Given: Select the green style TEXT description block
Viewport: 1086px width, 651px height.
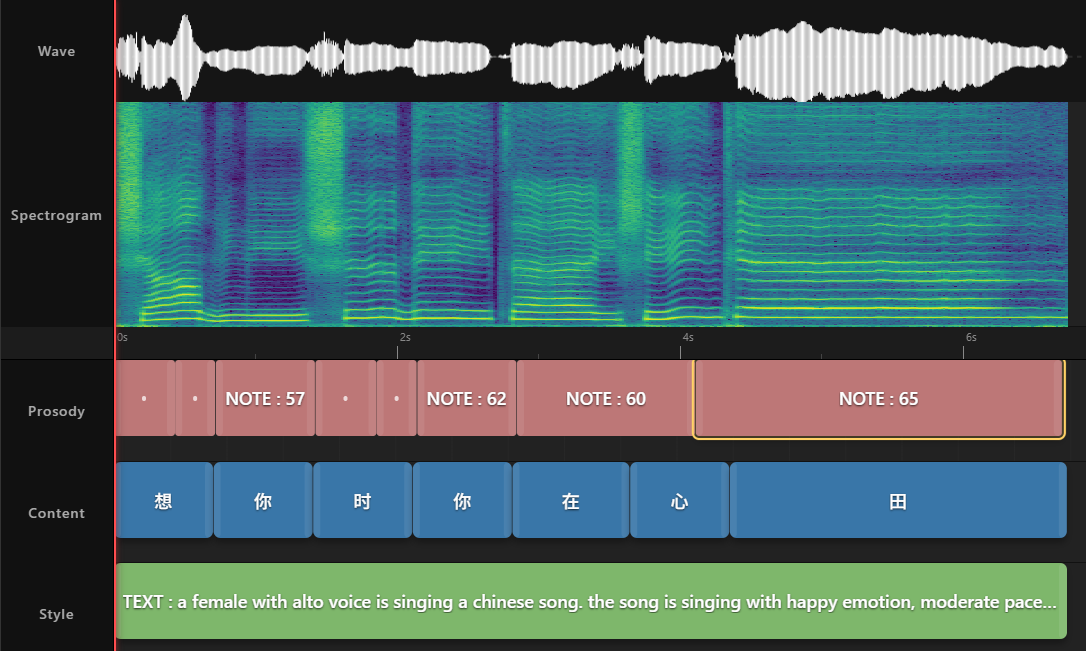Looking at the screenshot, I should (591, 601).
